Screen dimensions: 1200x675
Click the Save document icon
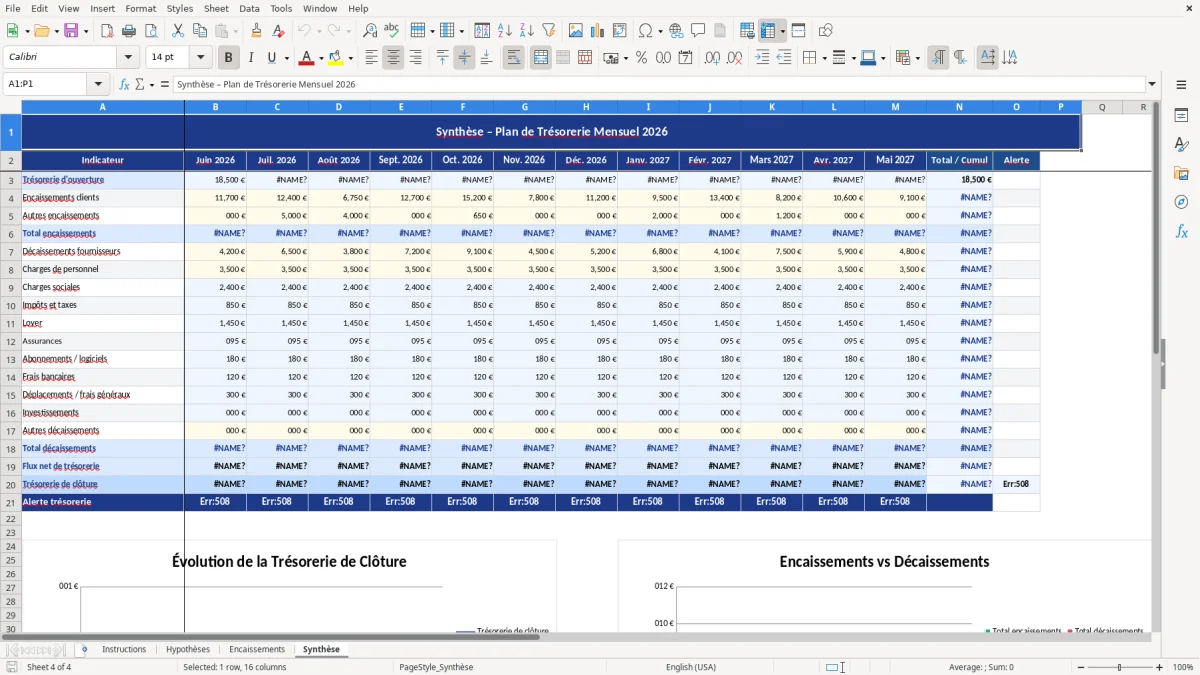(71, 31)
